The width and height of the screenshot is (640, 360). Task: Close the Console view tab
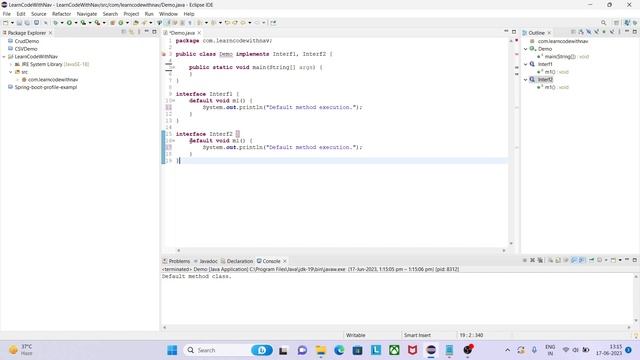point(285,261)
